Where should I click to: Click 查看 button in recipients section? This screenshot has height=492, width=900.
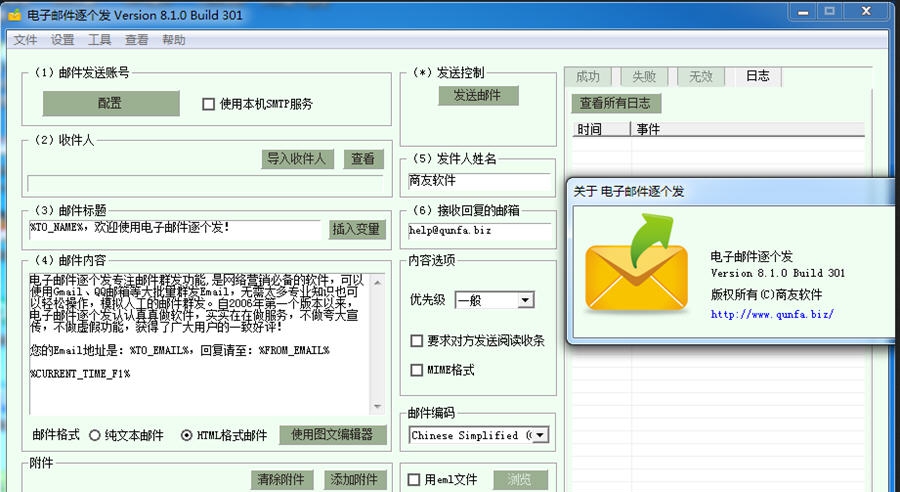pos(363,159)
